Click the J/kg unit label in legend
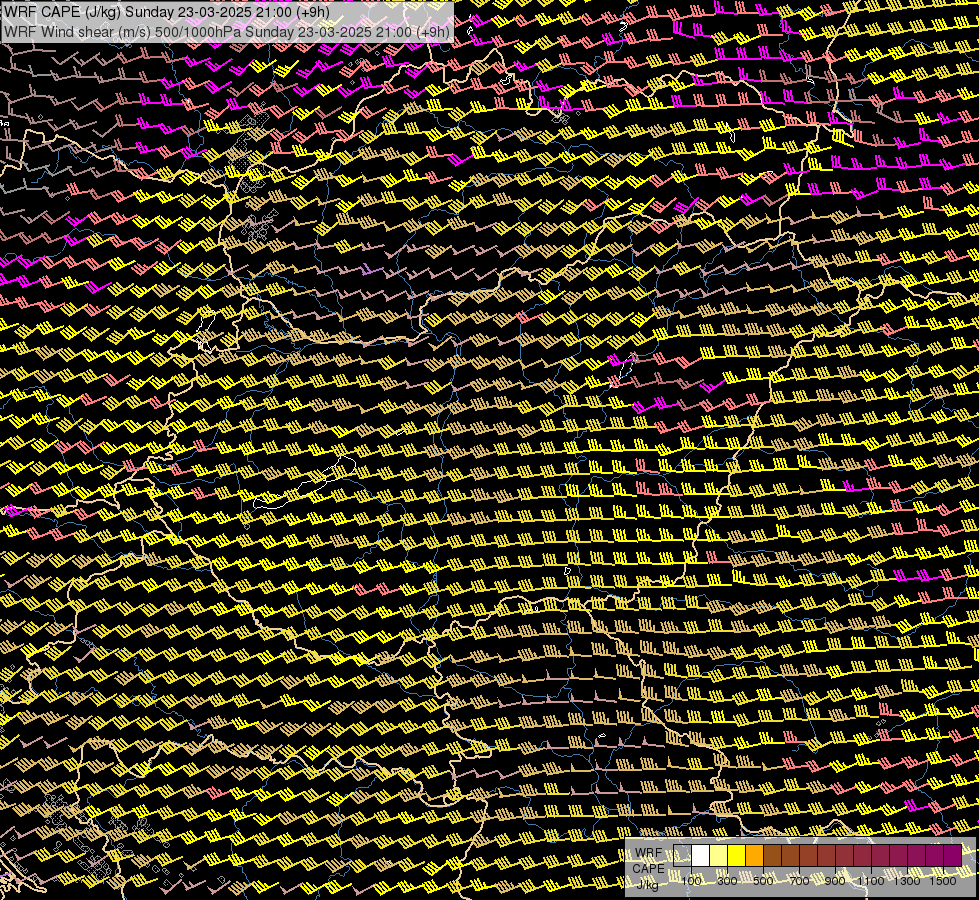The width and height of the screenshot is (979, 900). tap(647, 885)
